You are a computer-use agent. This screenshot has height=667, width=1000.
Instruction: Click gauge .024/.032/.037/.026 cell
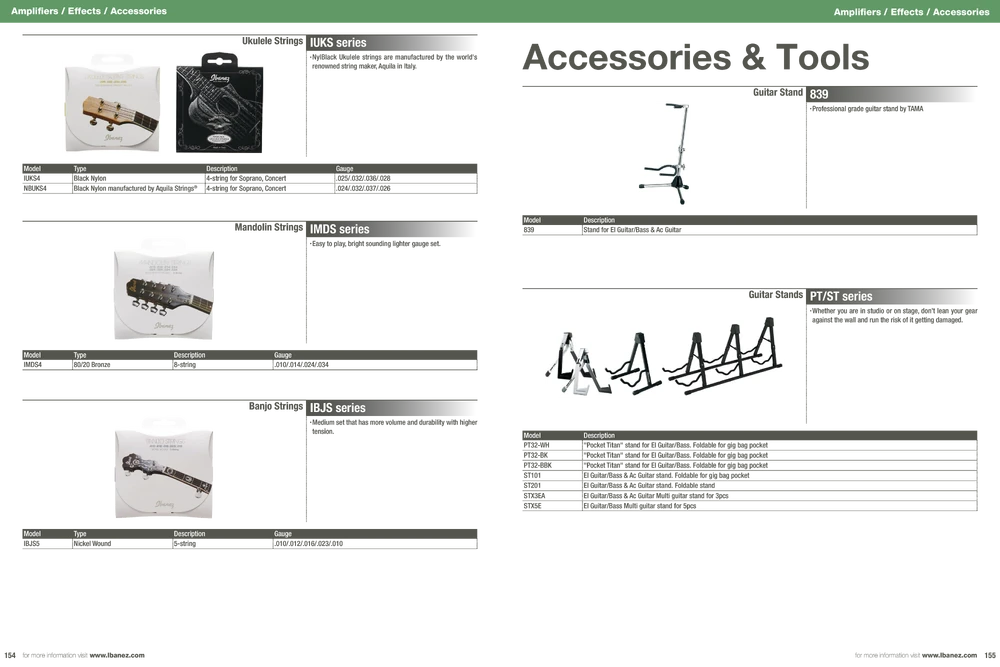click(x=406, y=189)
